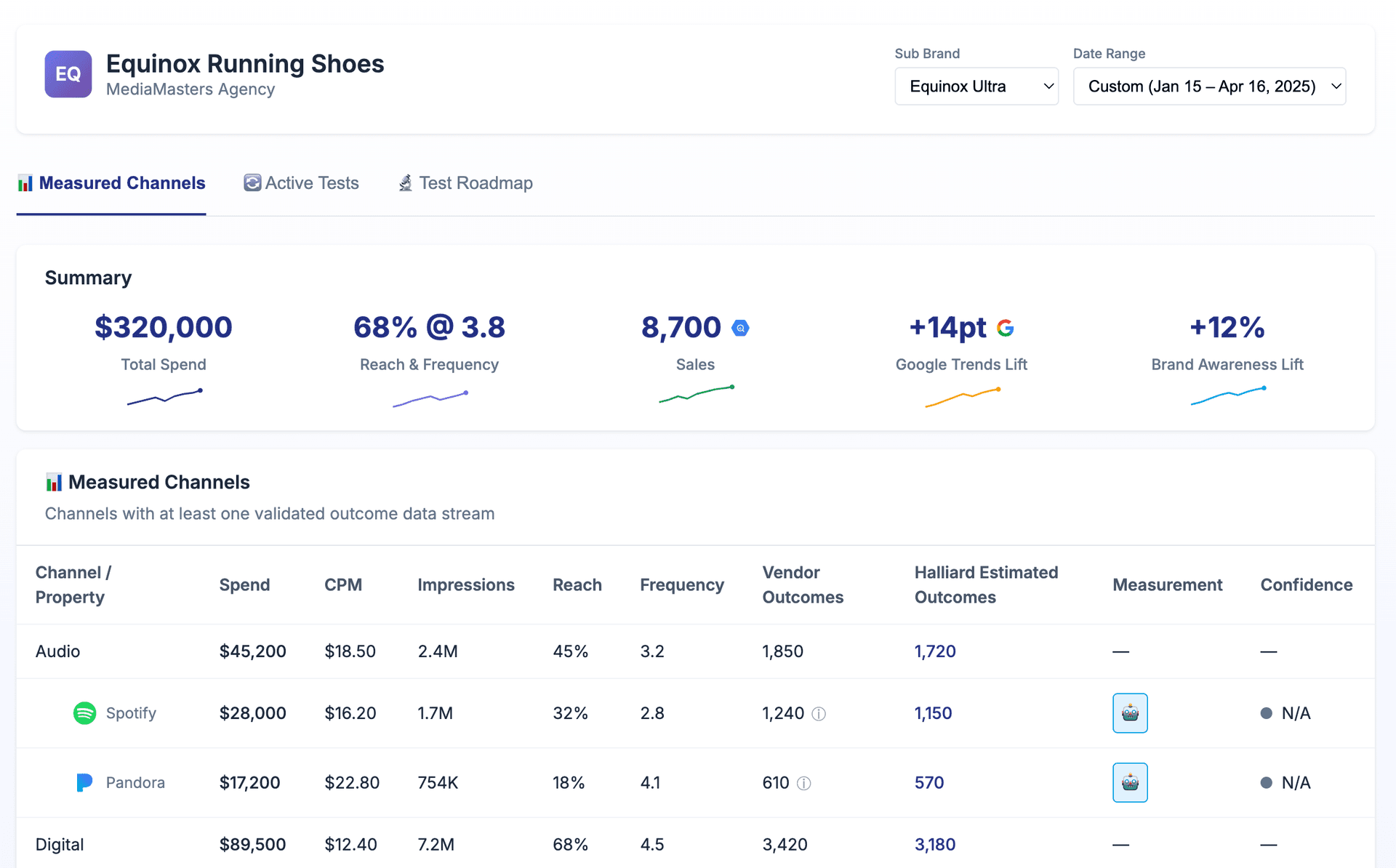
Task: Click the +14pt lift value
Action: 948,328
